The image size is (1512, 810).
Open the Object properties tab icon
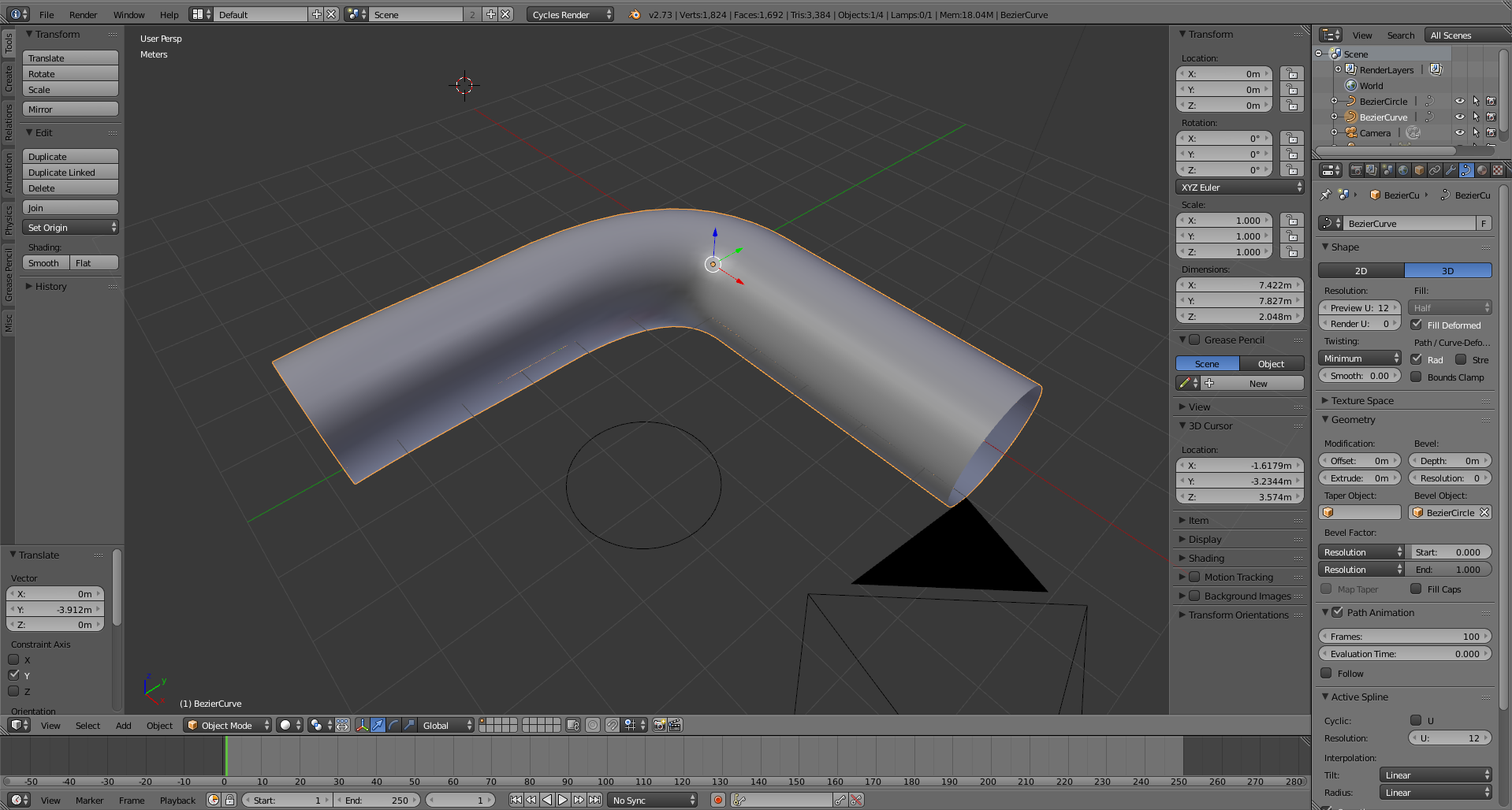click(x=1419, y=170)
